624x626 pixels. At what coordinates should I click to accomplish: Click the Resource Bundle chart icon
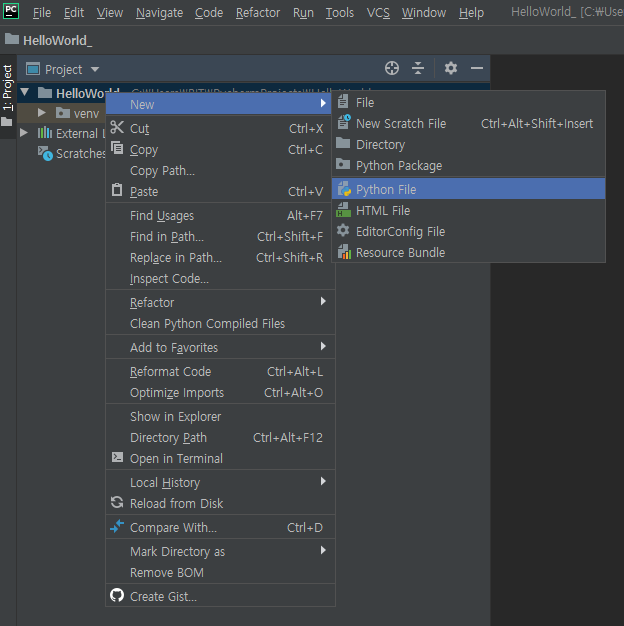[x=344, y=252]
